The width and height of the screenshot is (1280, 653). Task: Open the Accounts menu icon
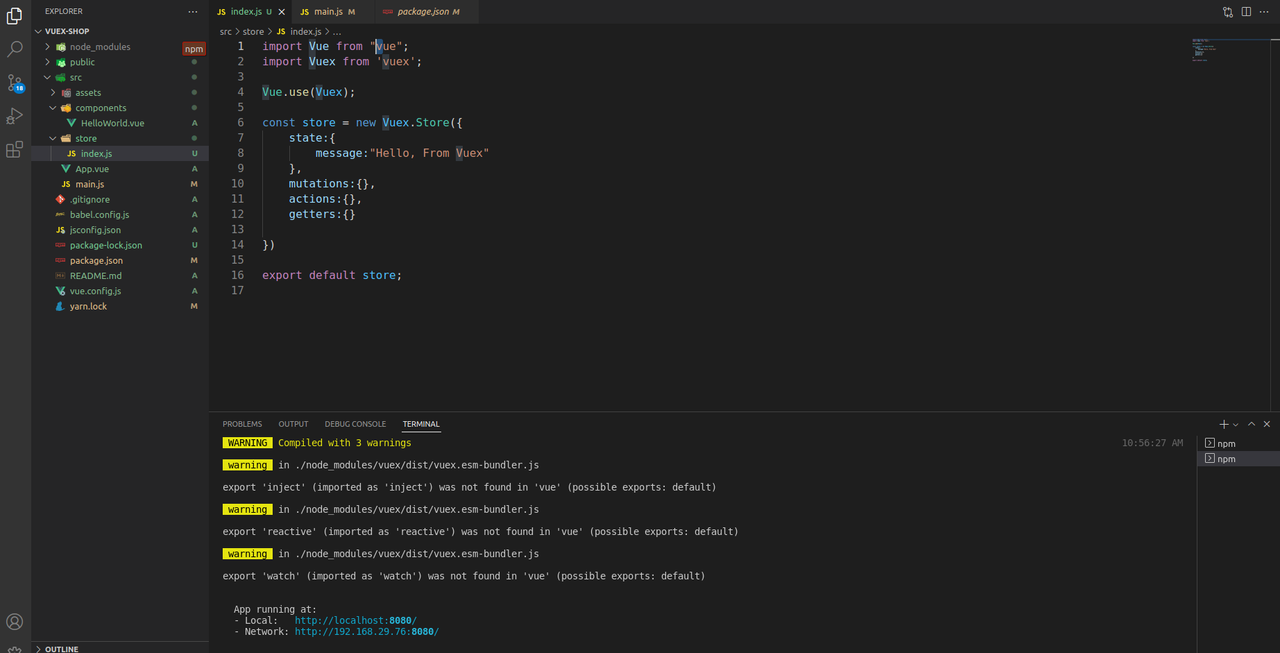pos(15,622)
